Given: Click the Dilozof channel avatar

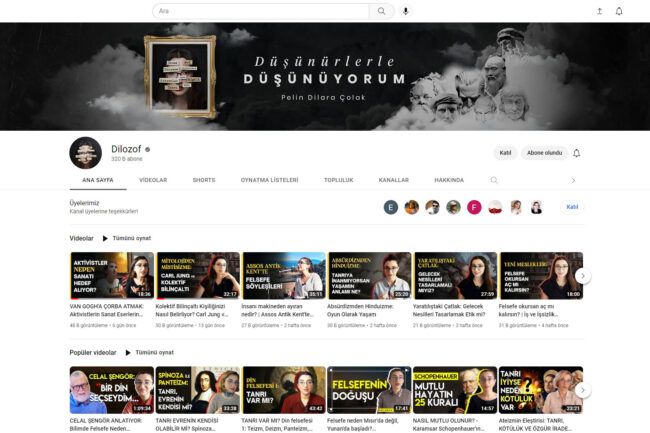Looking at the screenshot, I should pyautogui.click(x=85, y=153).
